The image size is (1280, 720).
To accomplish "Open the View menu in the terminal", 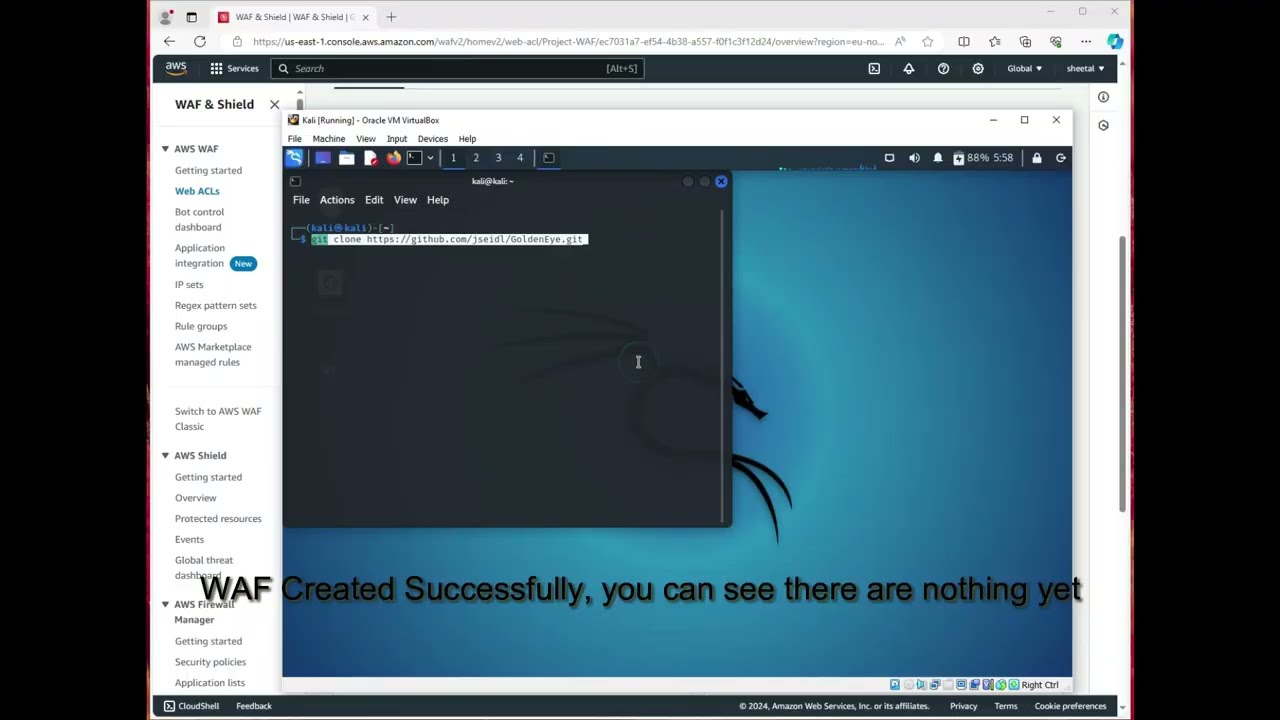I will 405,200.
